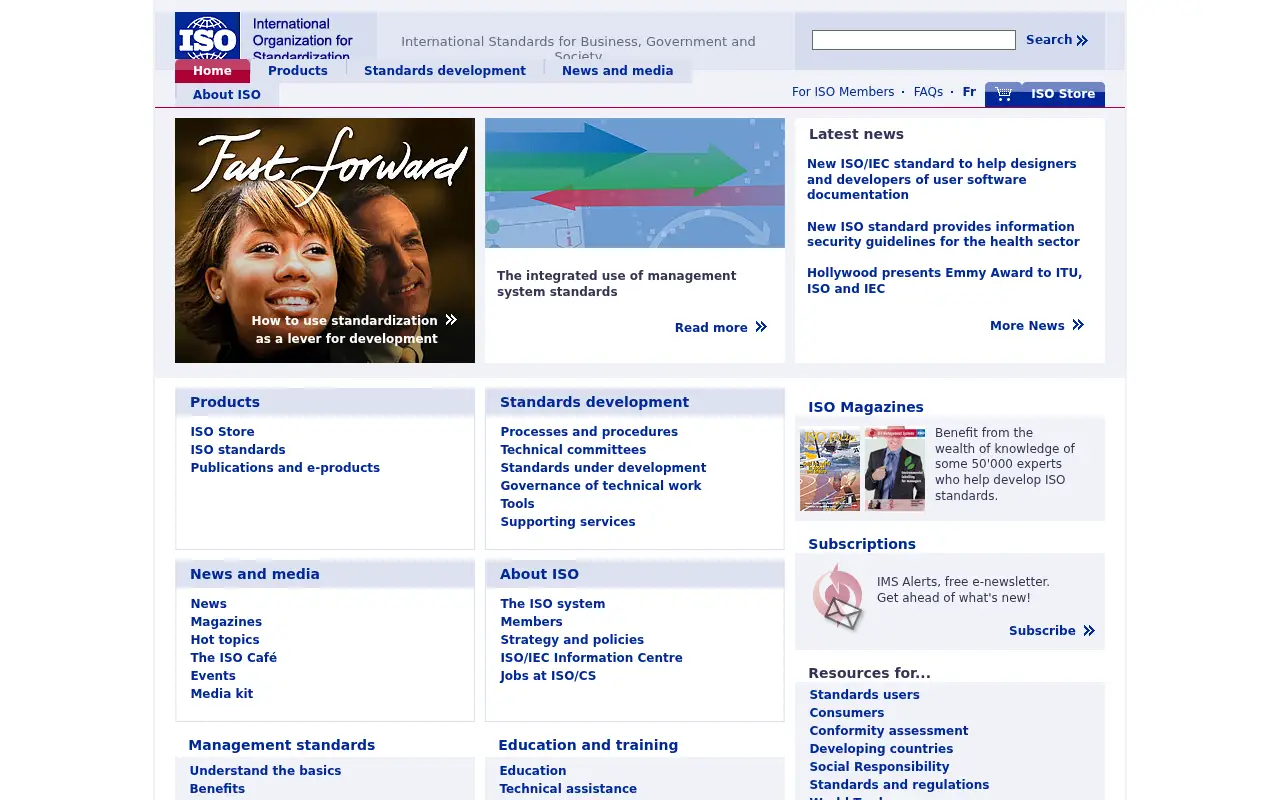Click the Subscribe link
Image resolution: width=1280 pixels, height=800 pixels.
tap(1052, 631)
